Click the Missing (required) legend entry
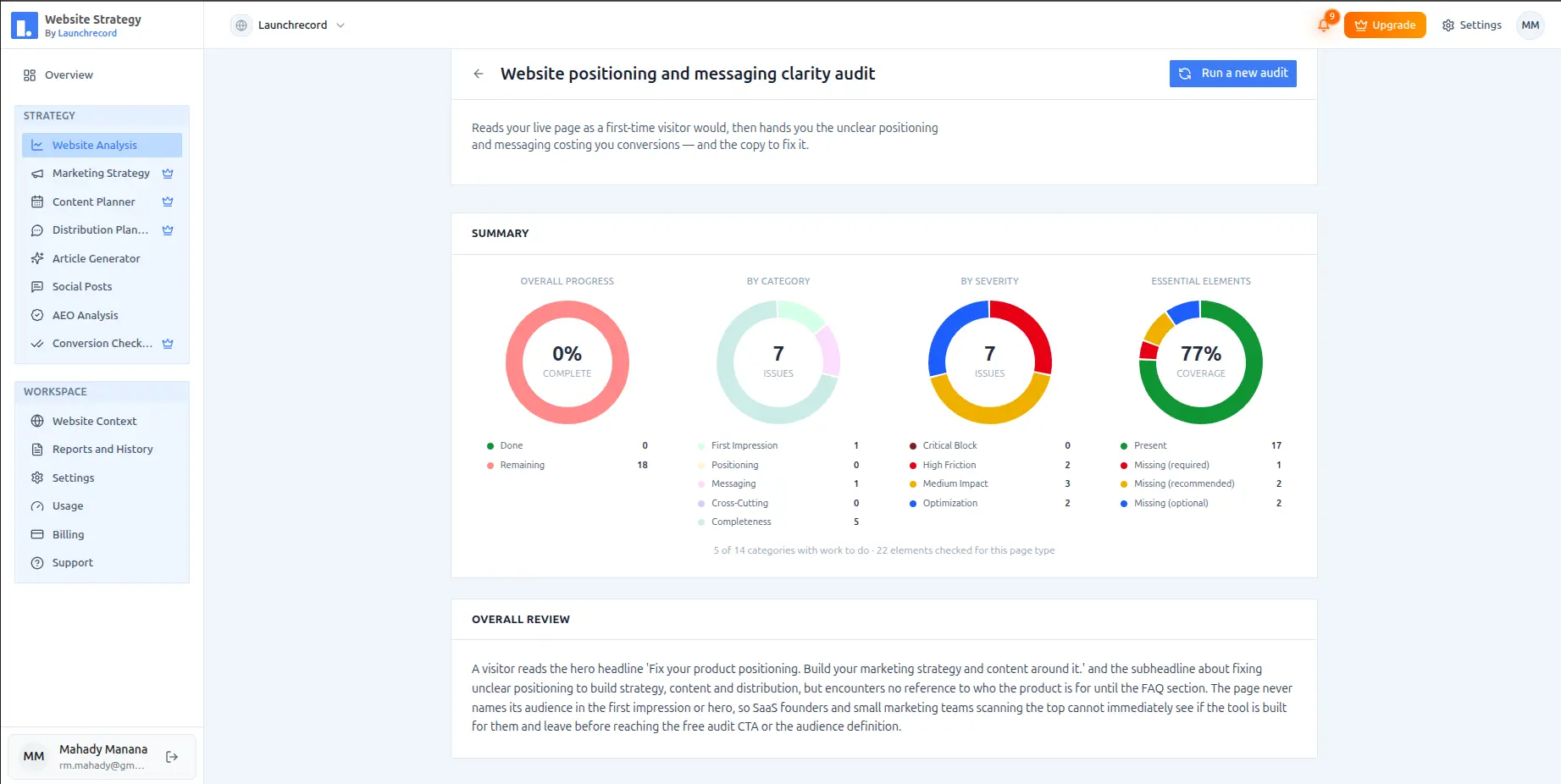Screen dimensions: 1561x784 coord(1201,465)
